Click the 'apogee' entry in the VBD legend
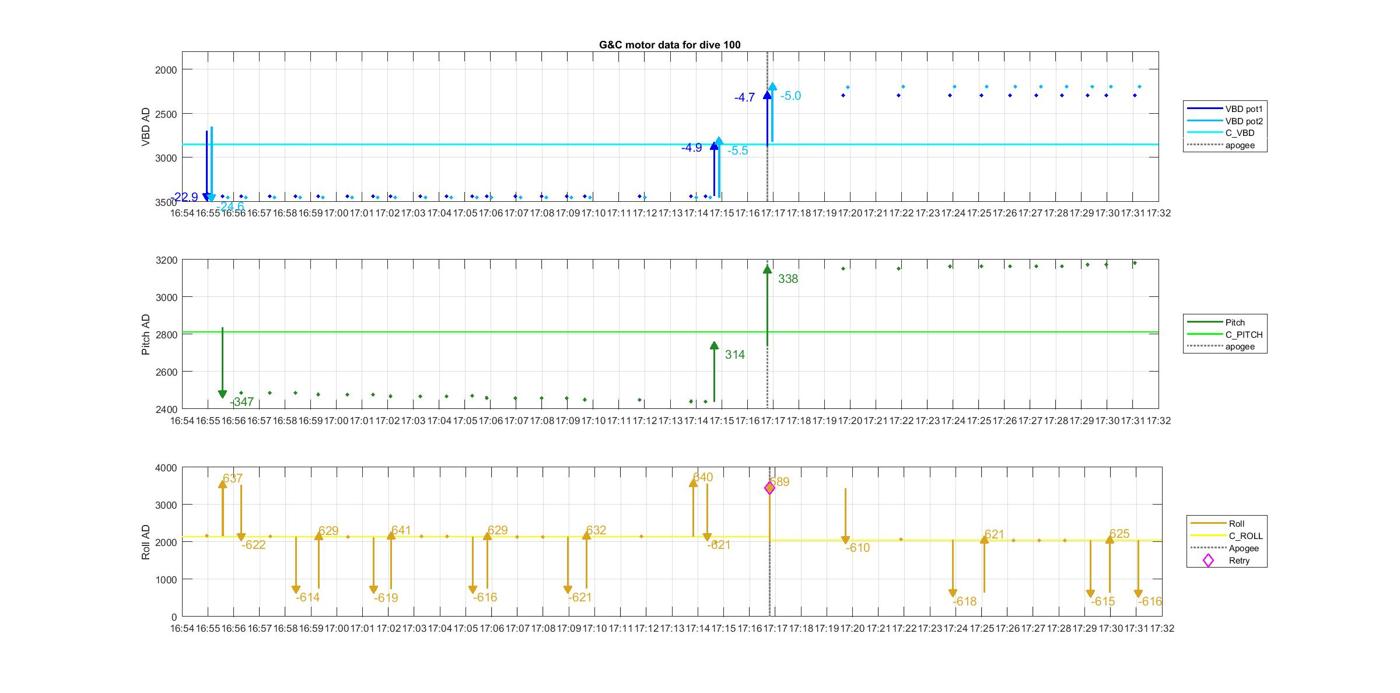 point(1220,146)
